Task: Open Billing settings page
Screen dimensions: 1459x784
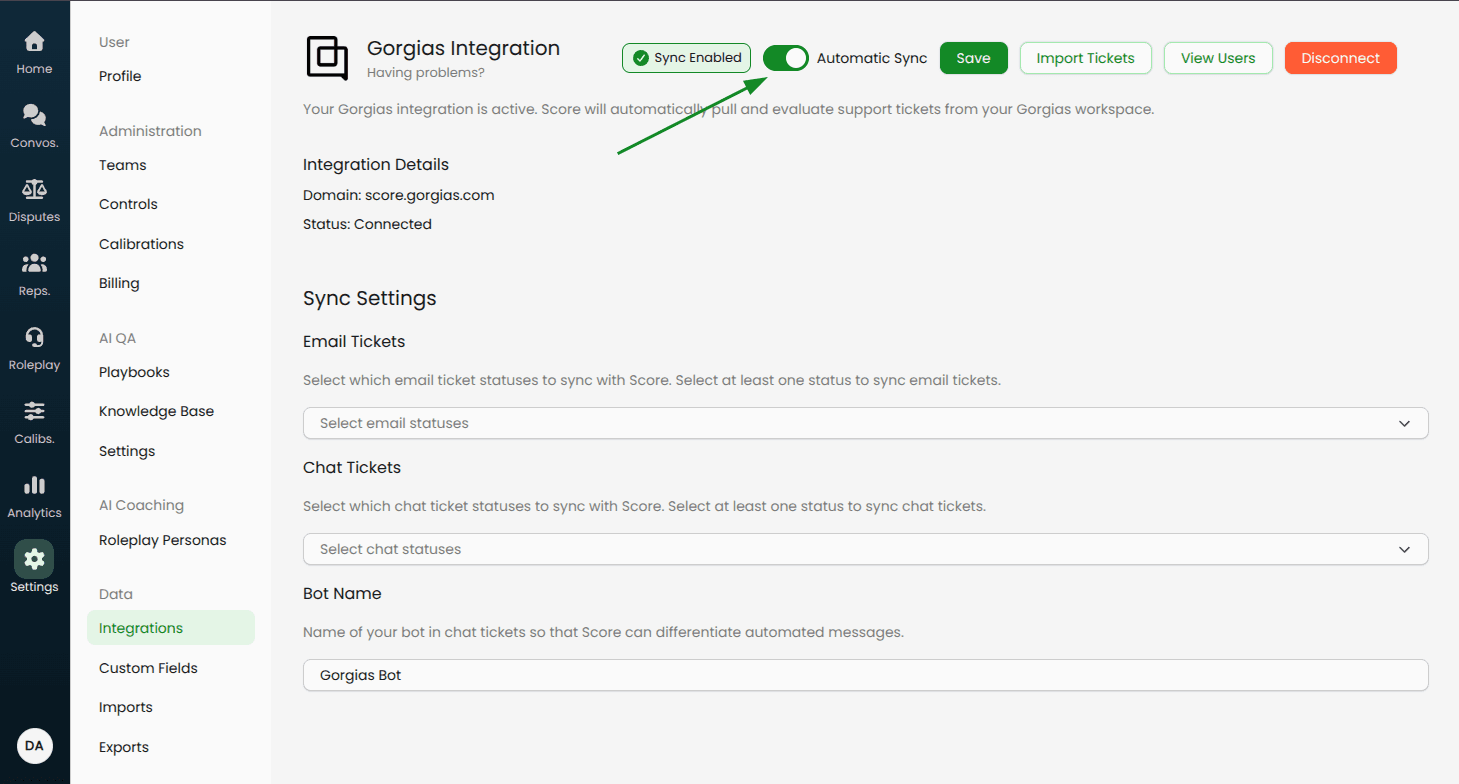Action: [119, 283]
